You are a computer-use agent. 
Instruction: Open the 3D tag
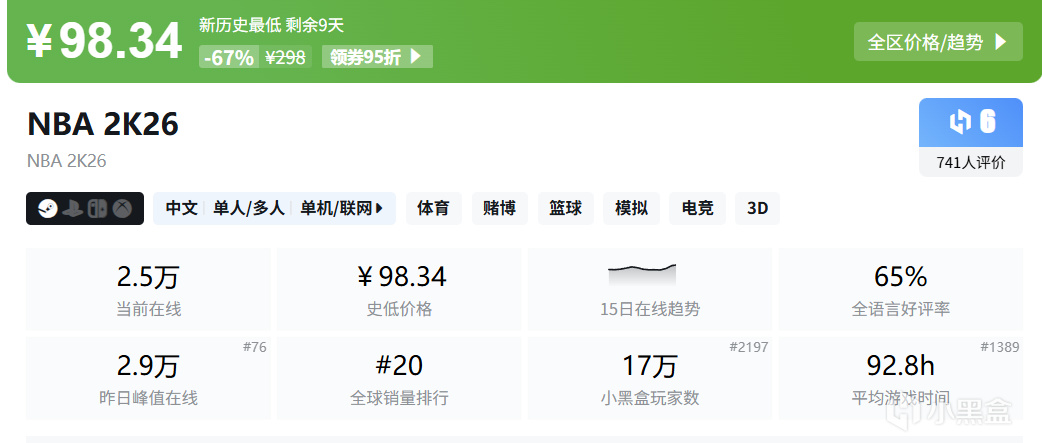pos(758,209)
